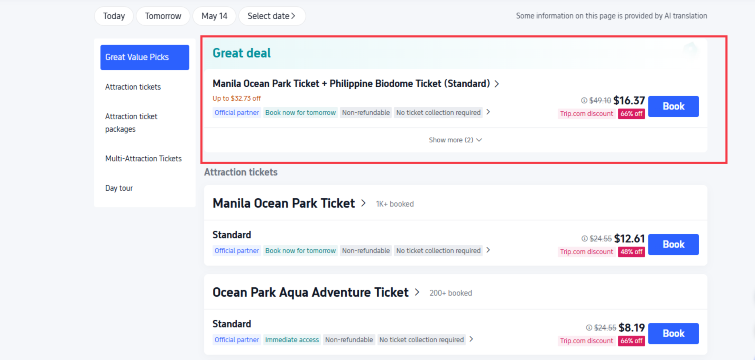Click Trip.com discount label for $16.37 deal

[586, 114]
